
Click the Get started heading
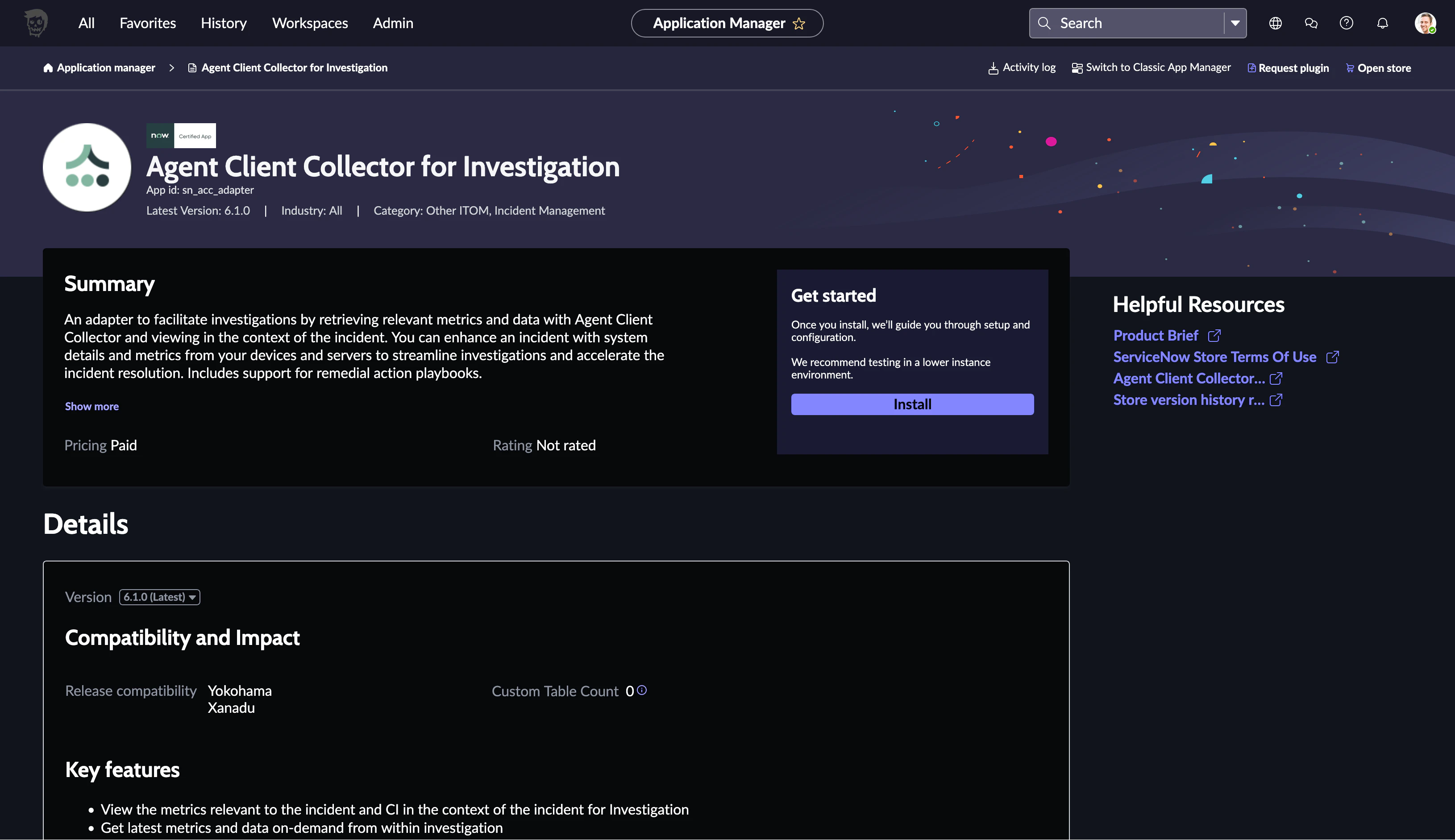[x=833, y=295]
